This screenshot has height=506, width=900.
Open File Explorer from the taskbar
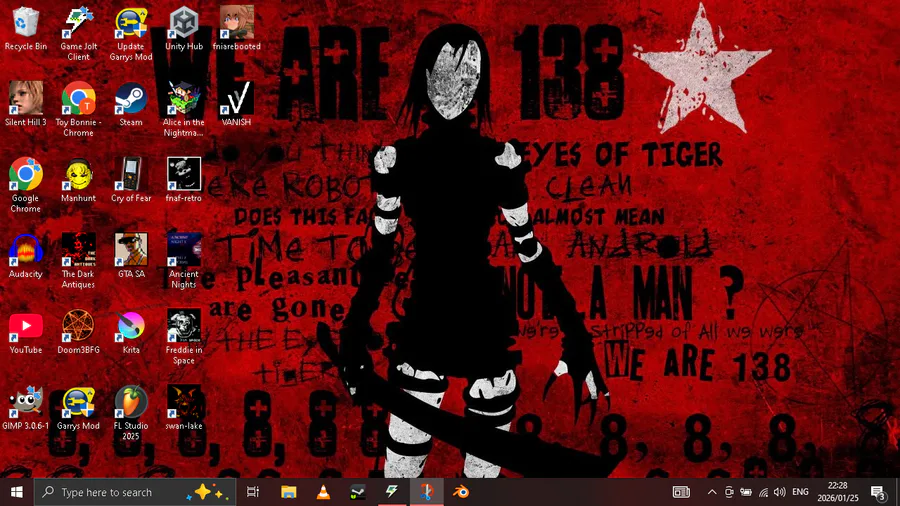[288, 492]
